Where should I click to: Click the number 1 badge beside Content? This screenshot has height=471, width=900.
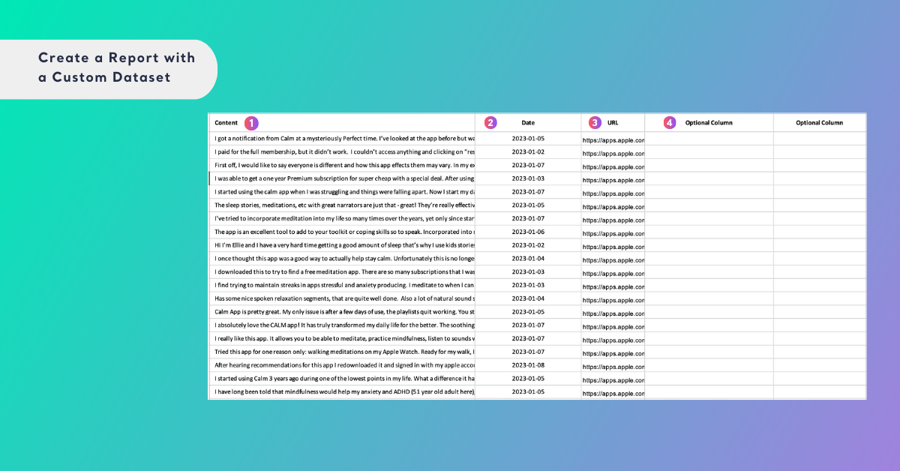tap(251, 123)
